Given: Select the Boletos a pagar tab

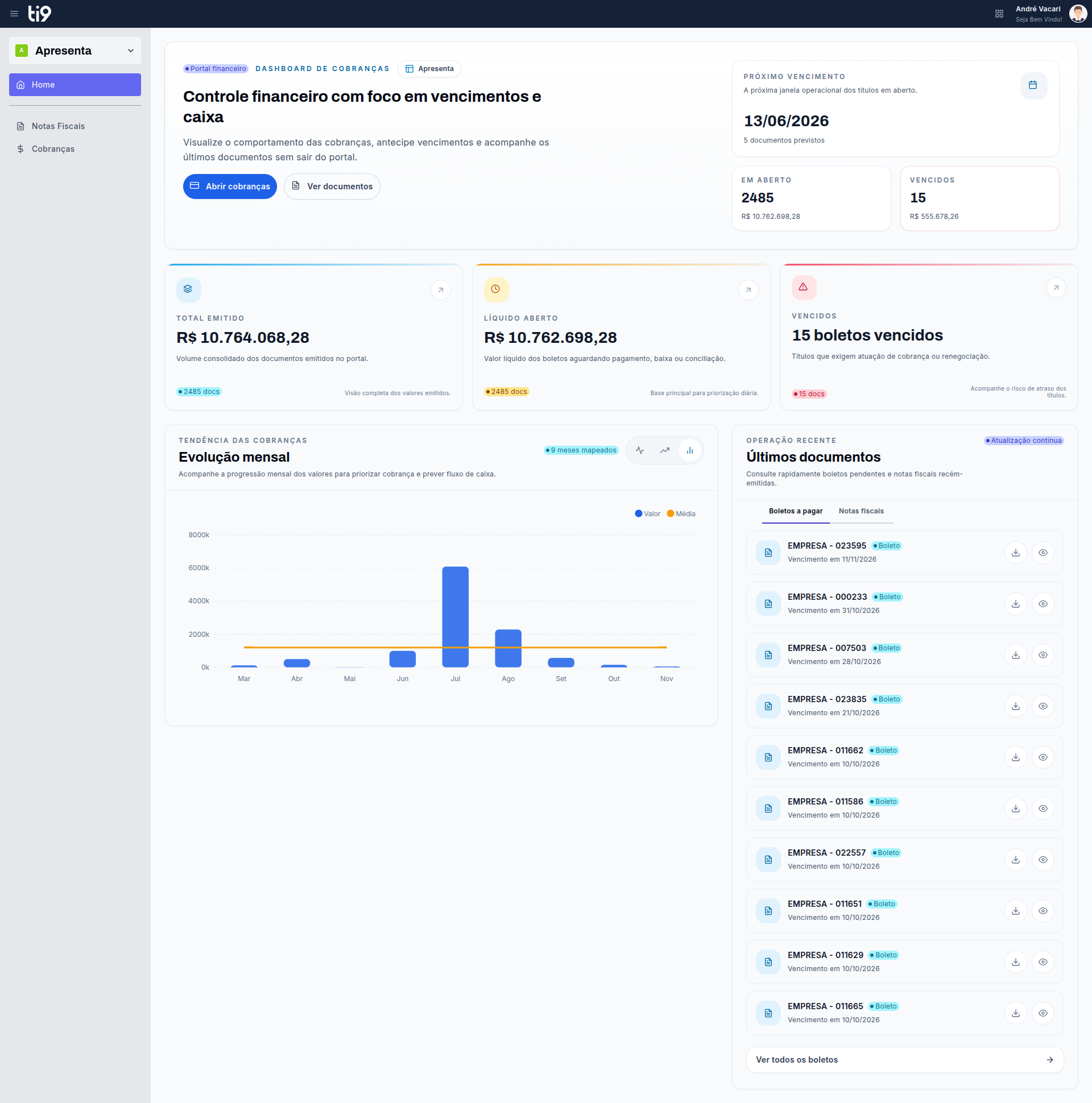Looking at the screenshot, I should tap(796, 512).
